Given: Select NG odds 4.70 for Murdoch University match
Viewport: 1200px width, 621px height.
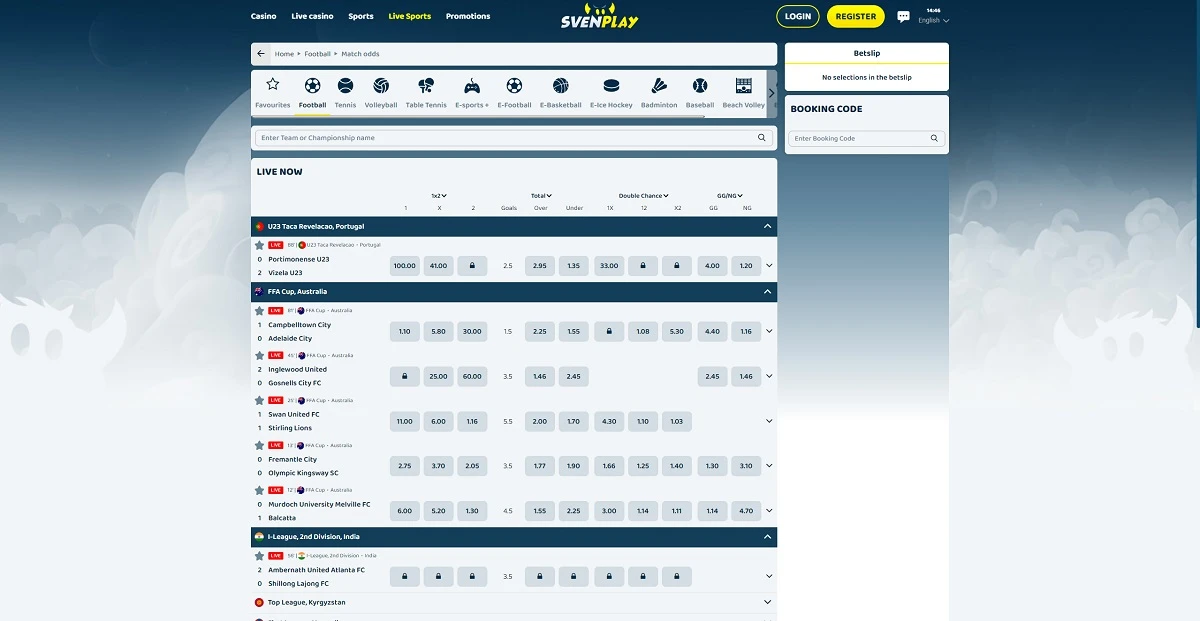Looking at the screenshot, I should pos(746,511).
